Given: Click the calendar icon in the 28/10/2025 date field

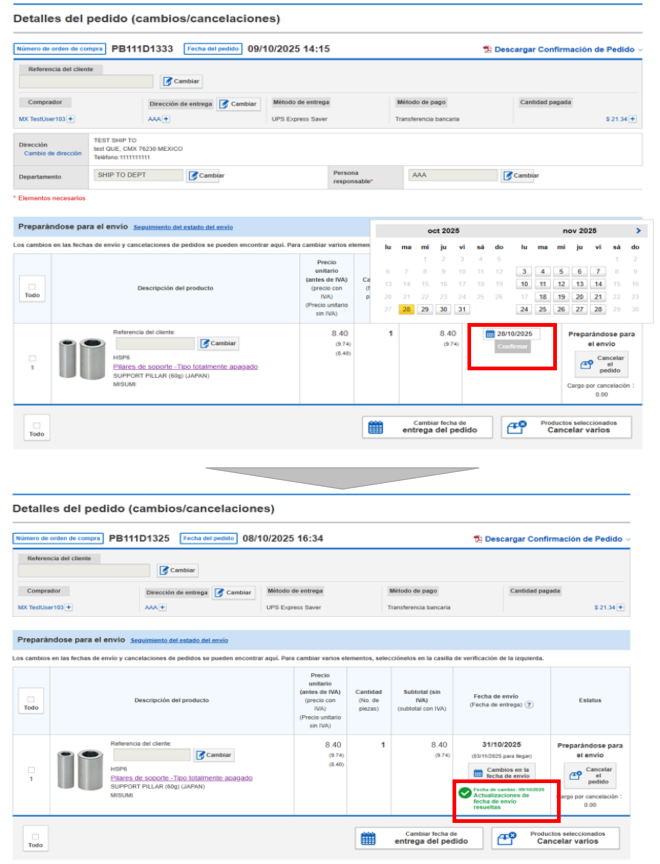Looking at the screenshot, I should click(x=490, y=334).
